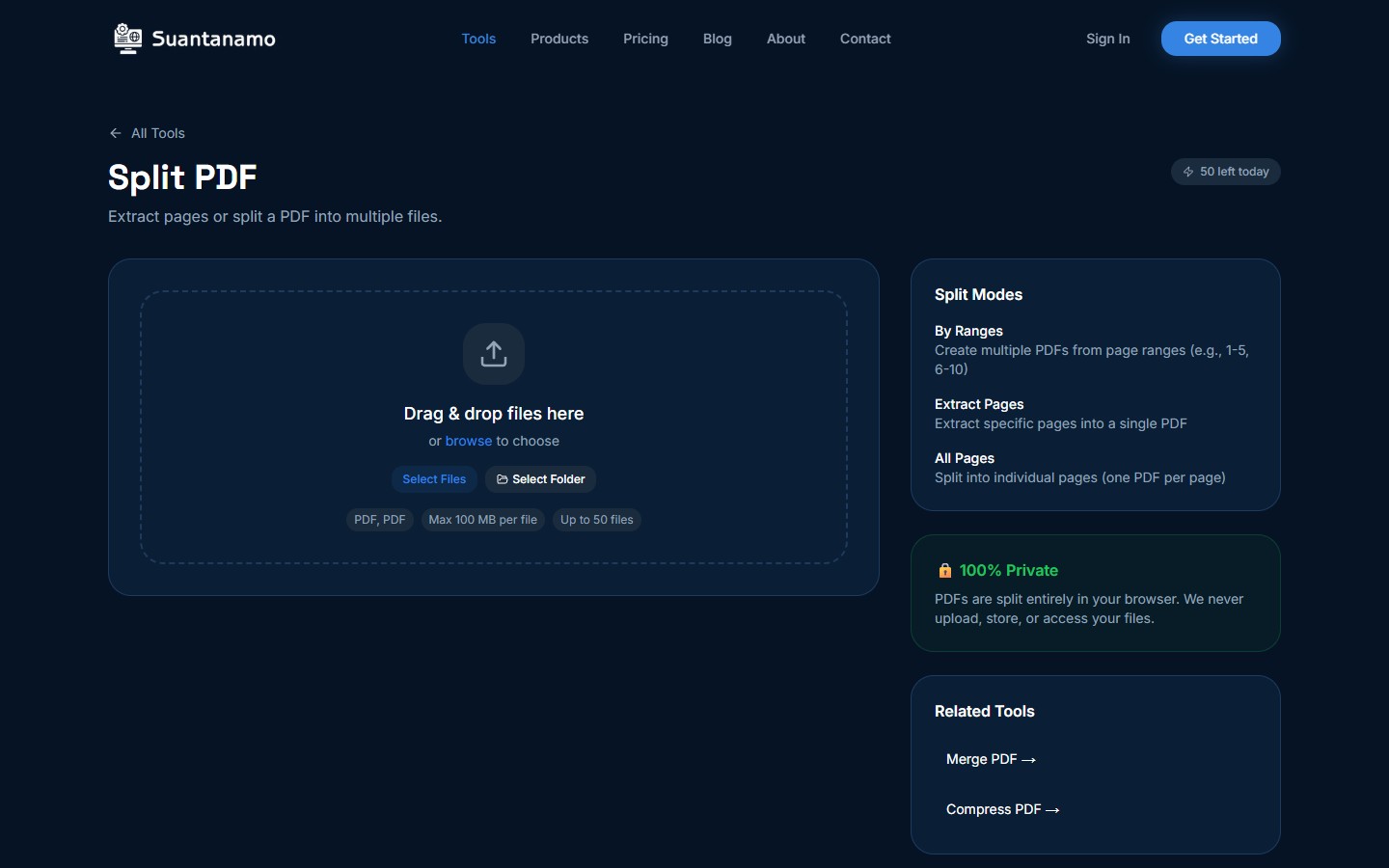Click the upload arrow icon in drop zone

[x=494, y=354]
